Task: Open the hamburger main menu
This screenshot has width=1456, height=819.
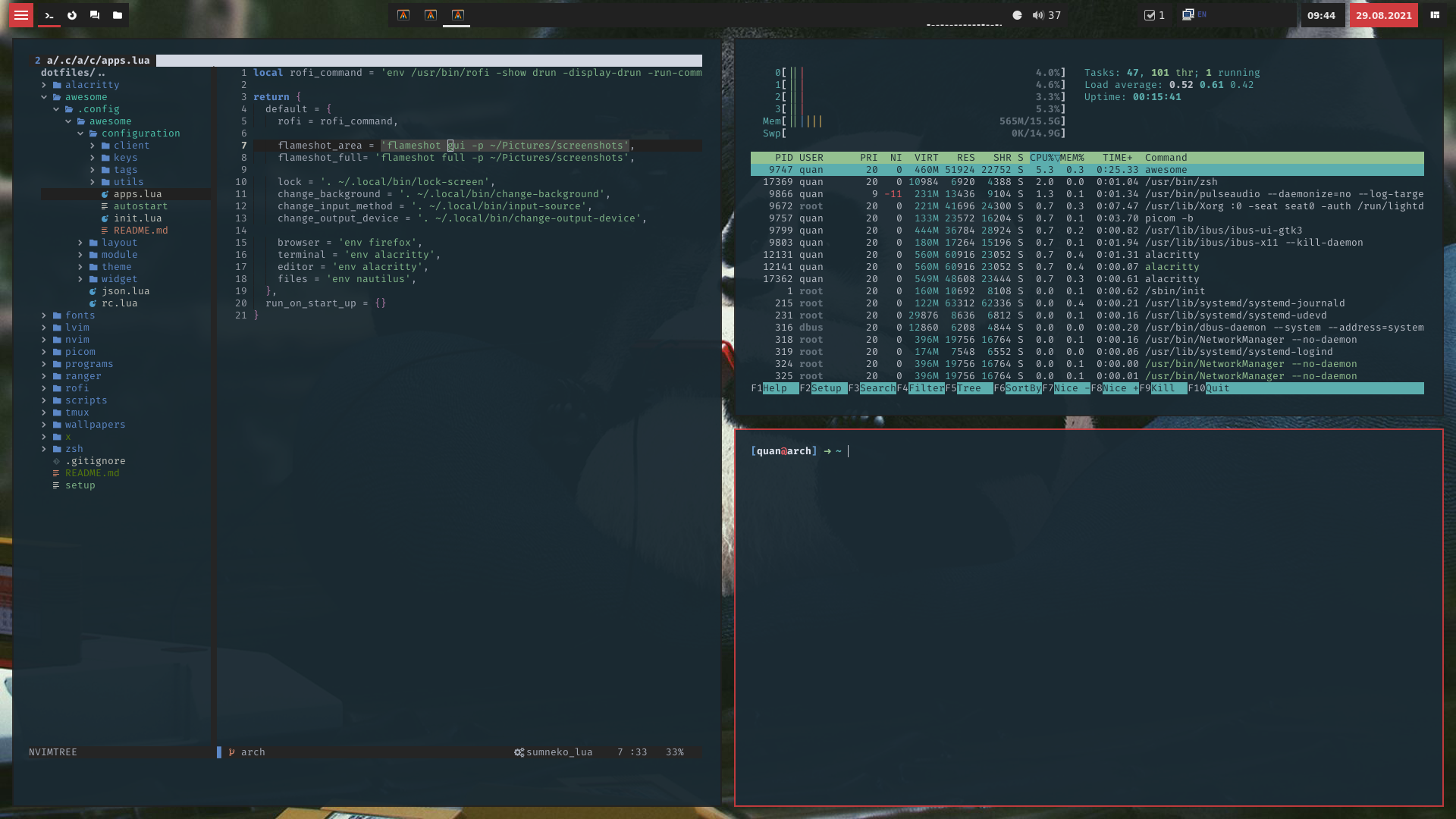Action: tap(21, 15)
